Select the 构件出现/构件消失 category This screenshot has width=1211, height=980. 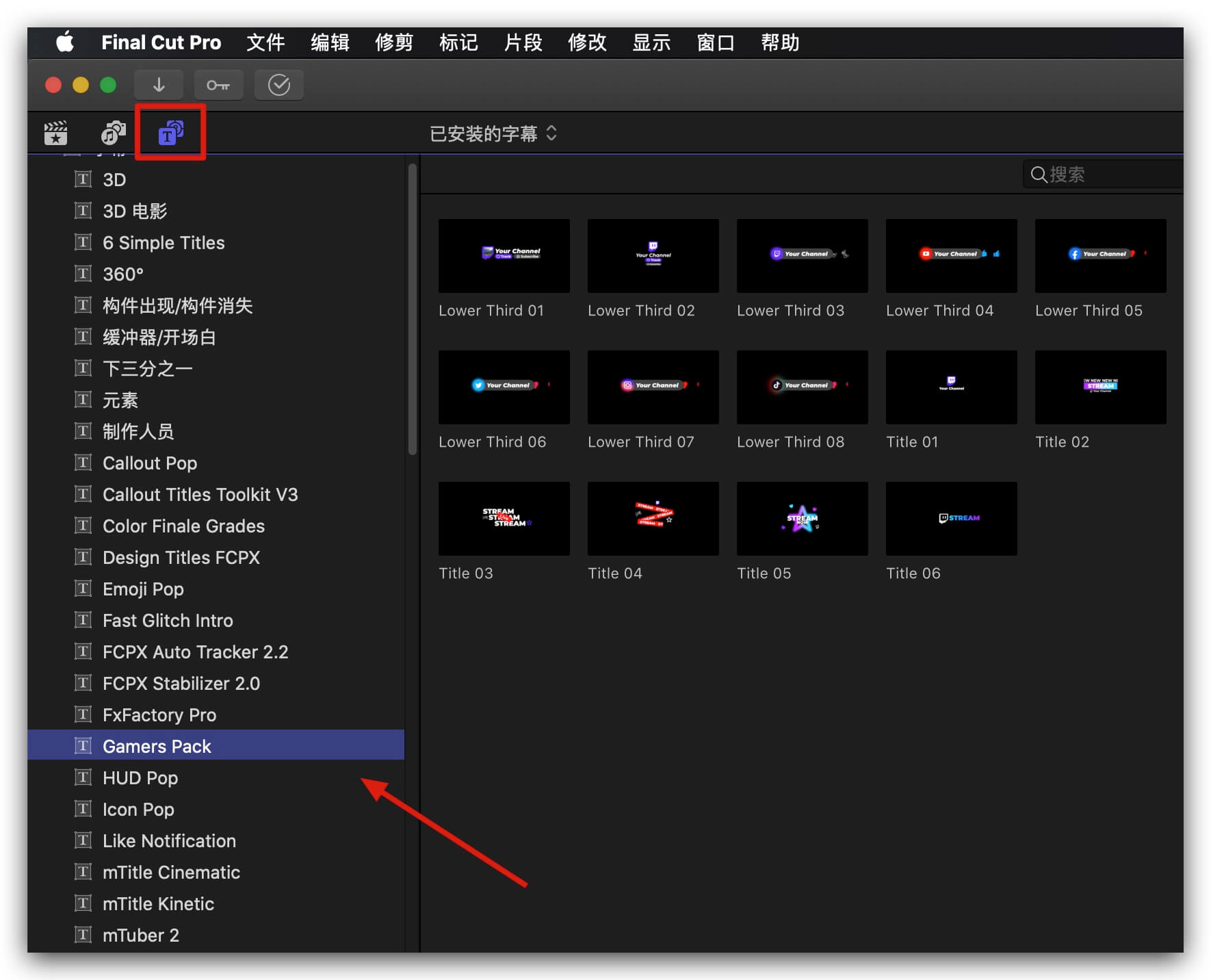coord(216,305)
